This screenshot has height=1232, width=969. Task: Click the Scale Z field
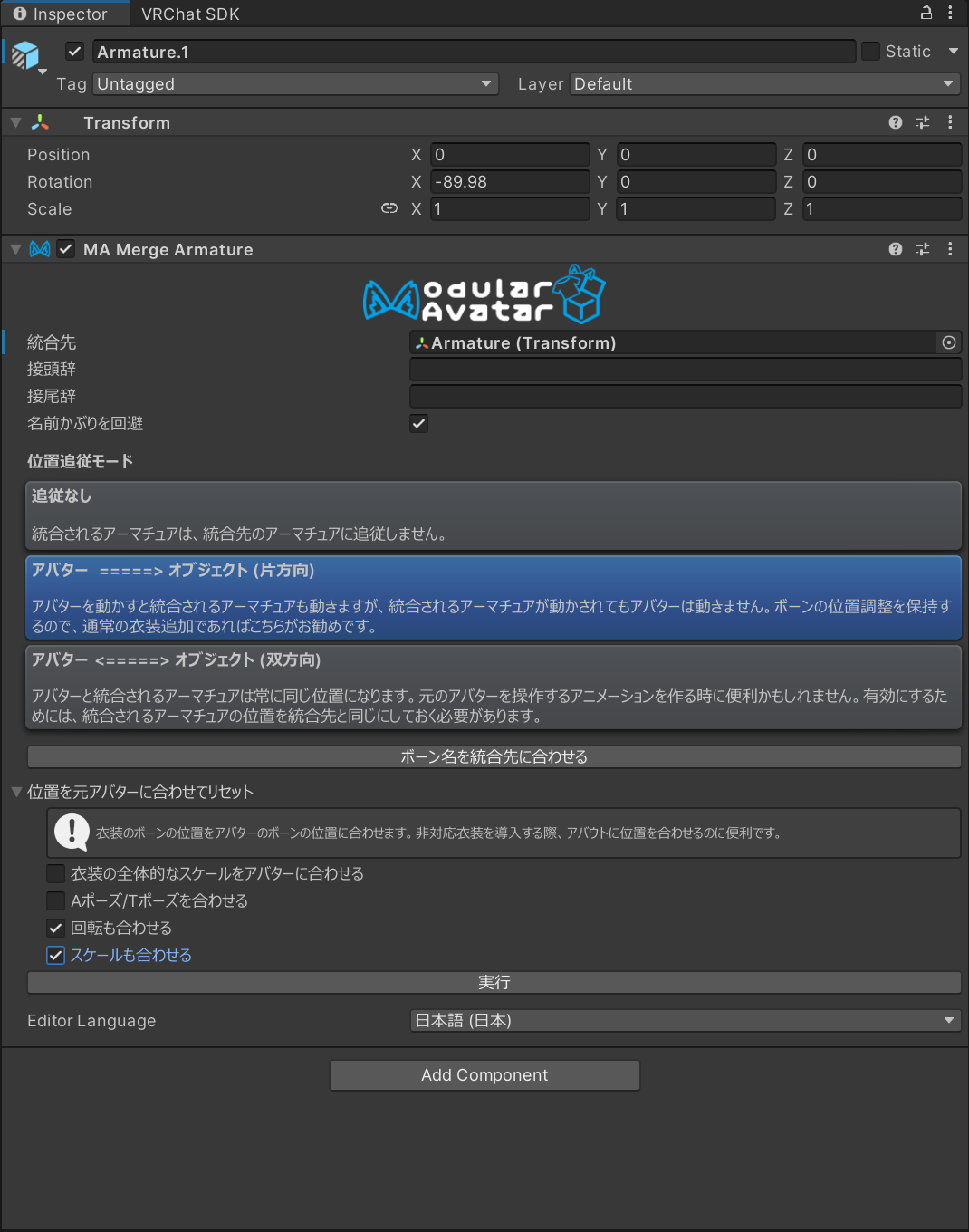882,209
